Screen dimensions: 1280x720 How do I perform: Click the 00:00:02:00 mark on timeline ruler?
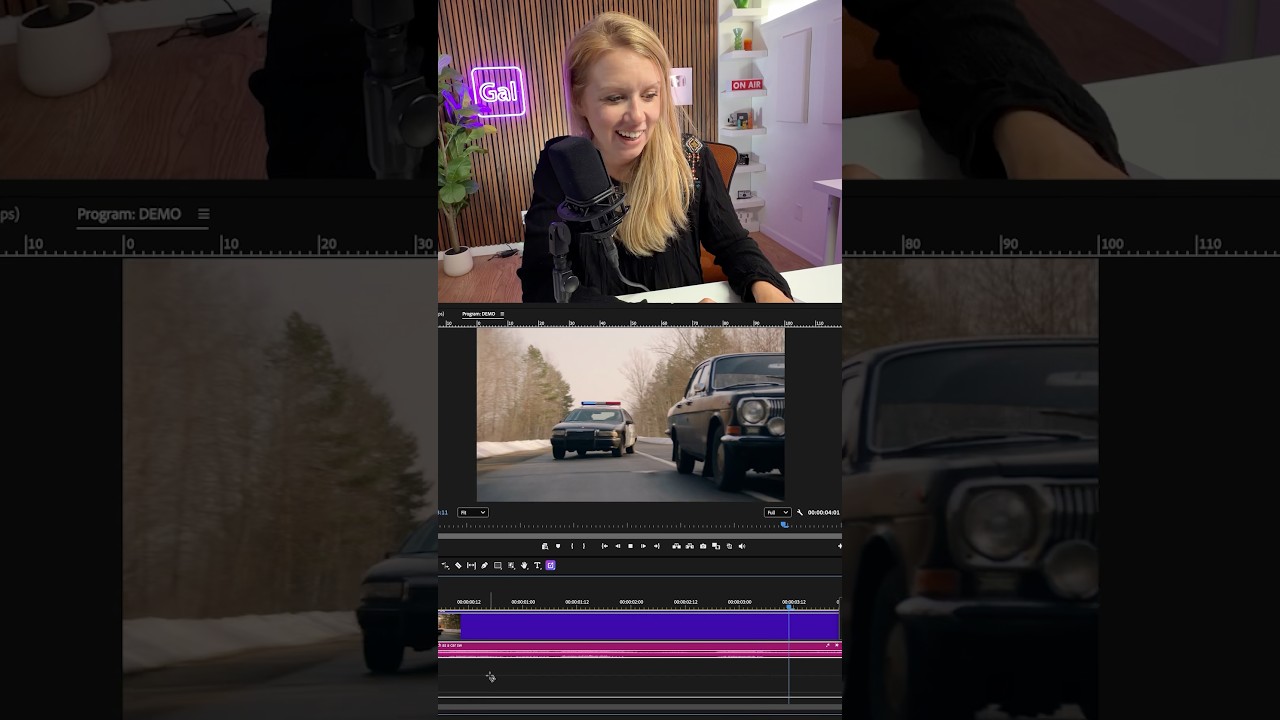pyautogui.click(x=631, y=602)
